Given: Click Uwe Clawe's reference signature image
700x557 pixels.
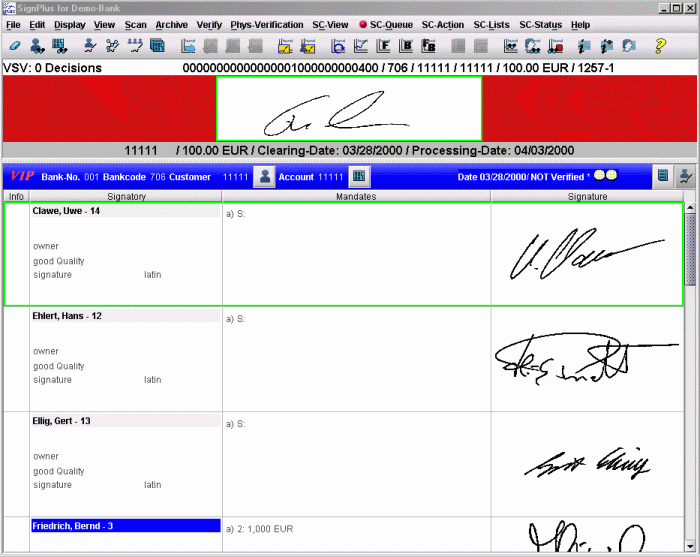Looking at the screenshot, I should click(586, 255).
